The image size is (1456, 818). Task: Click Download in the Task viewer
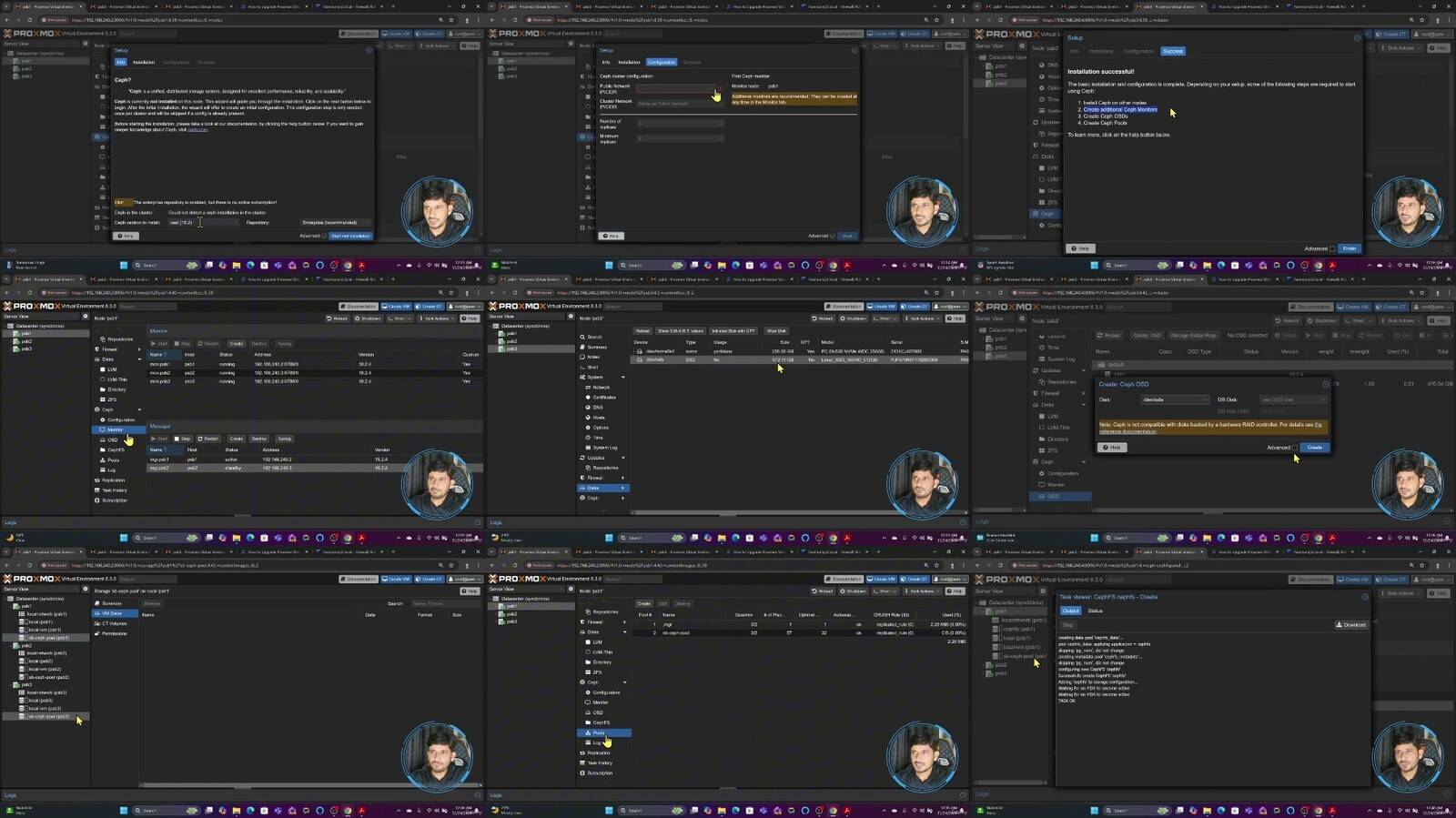coord(1351,624)
